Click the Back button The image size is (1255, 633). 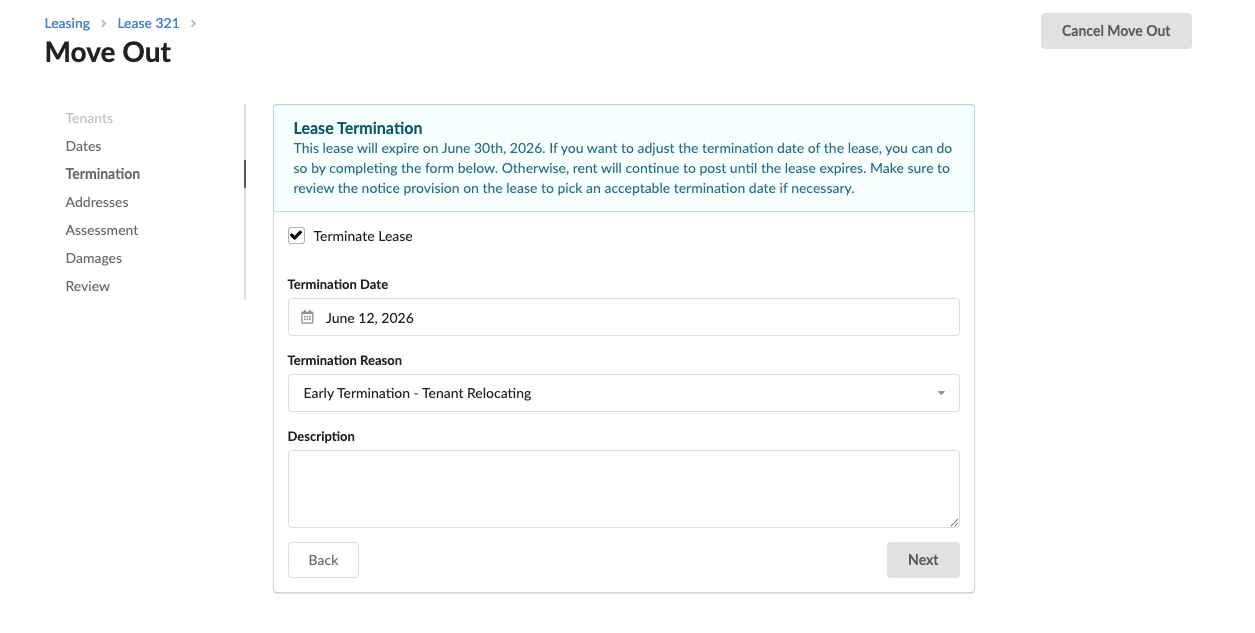pos(323,560)
